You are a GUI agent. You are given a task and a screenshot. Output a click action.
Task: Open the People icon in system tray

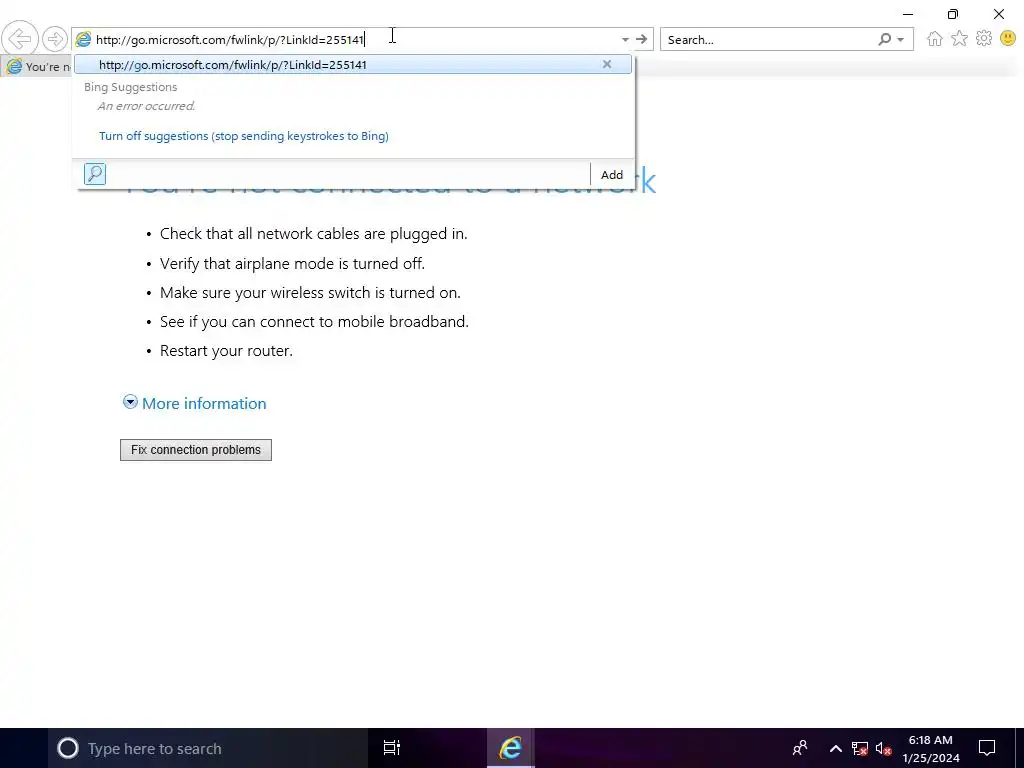(800, 748)
